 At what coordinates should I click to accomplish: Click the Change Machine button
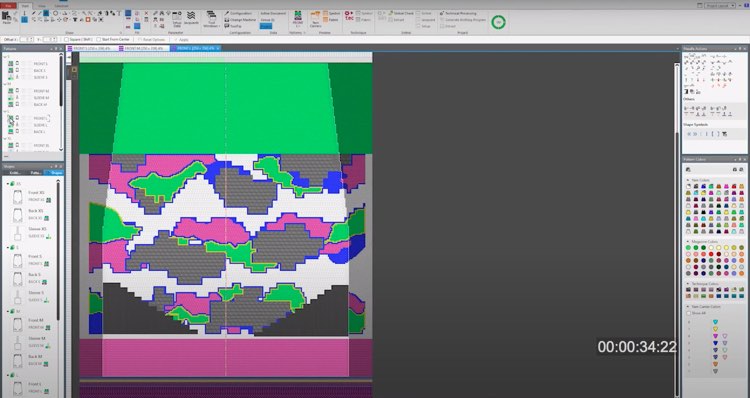[243, 20]
